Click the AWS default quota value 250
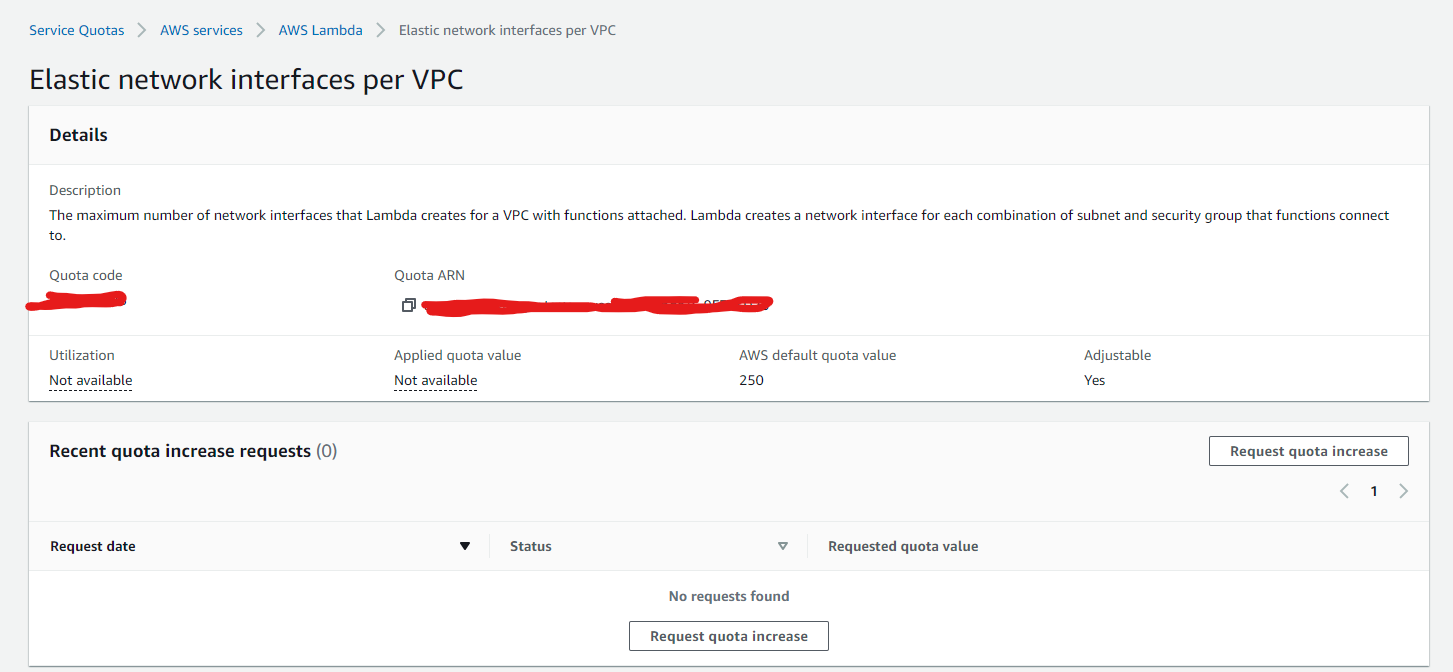Screen dimensions: 1453x672 (751, 380)
